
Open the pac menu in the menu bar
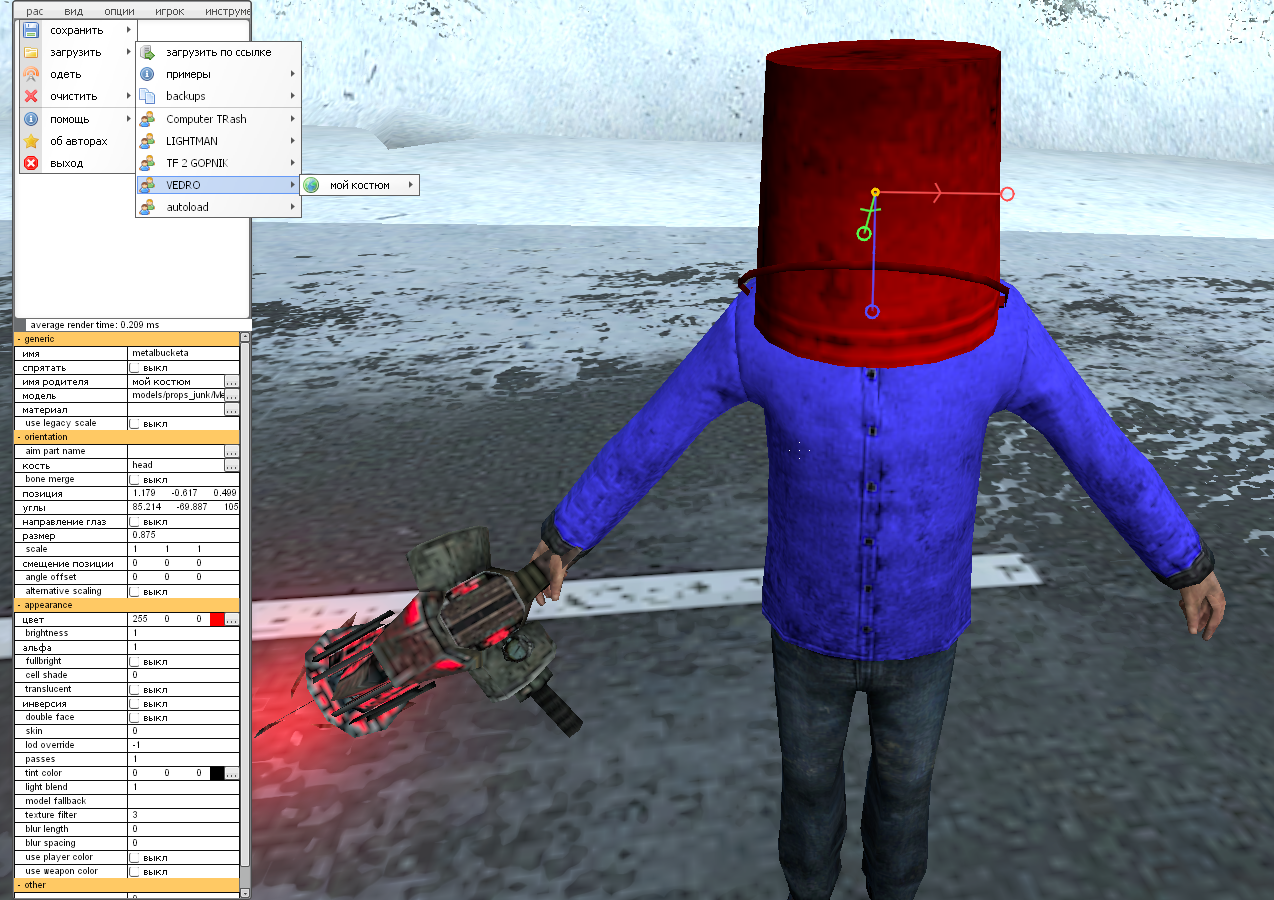click(x=35, y=12)
